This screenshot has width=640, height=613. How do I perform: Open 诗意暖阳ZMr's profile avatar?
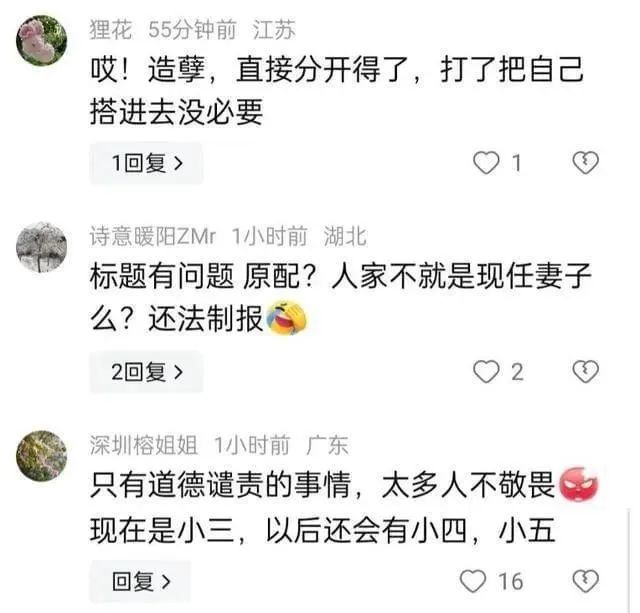coord(41,247)
